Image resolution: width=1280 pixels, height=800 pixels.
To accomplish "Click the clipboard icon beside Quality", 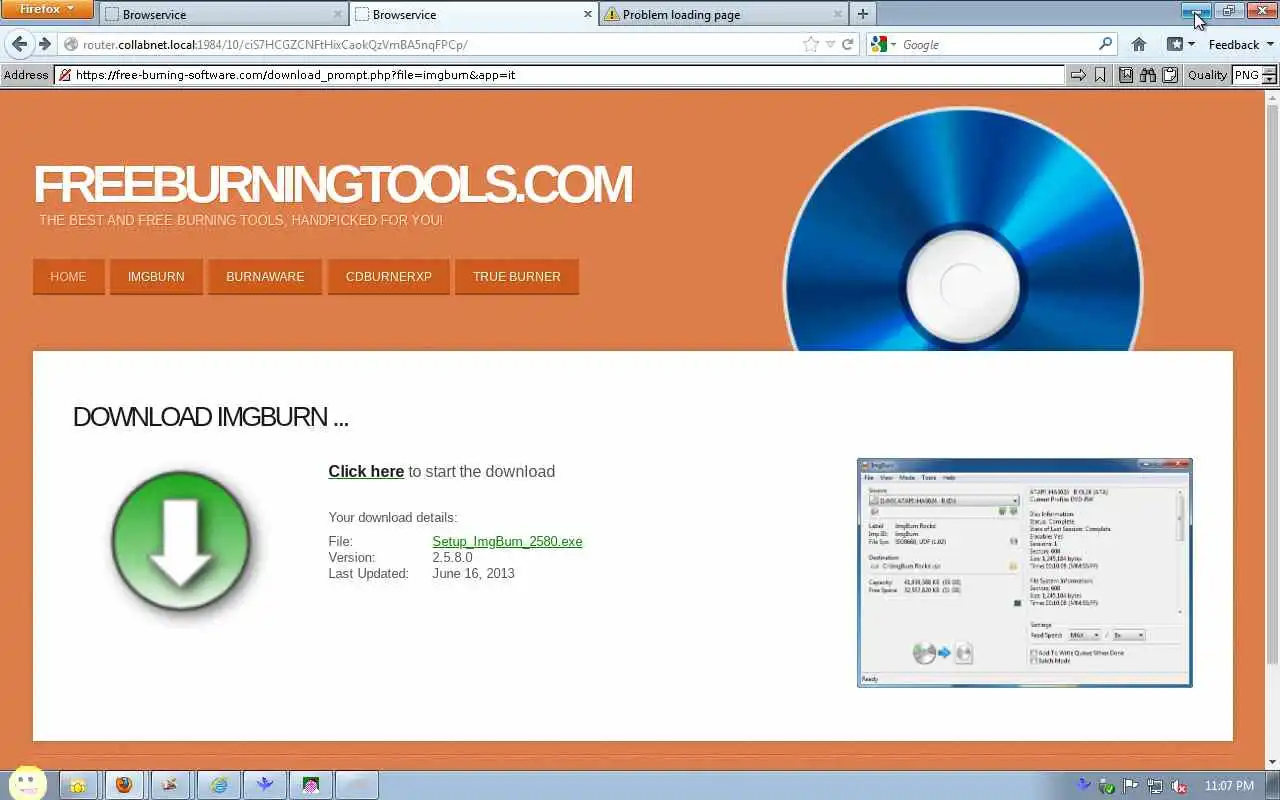I will point(1170,75).
